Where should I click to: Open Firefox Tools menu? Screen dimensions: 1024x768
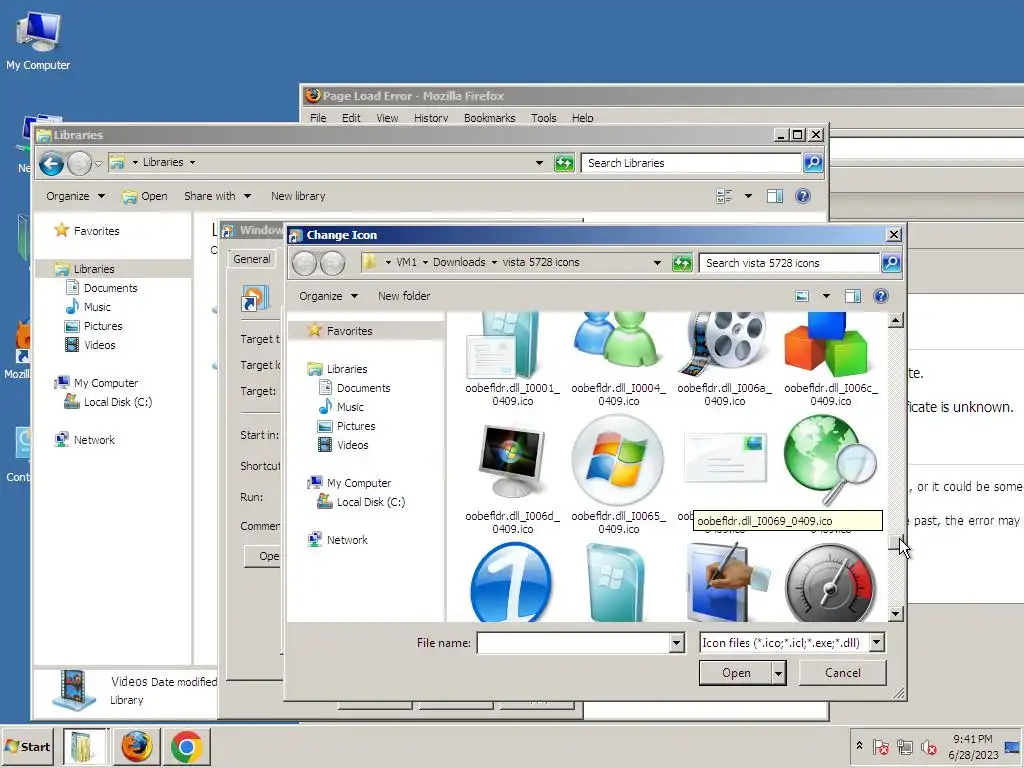pos(543,118)
